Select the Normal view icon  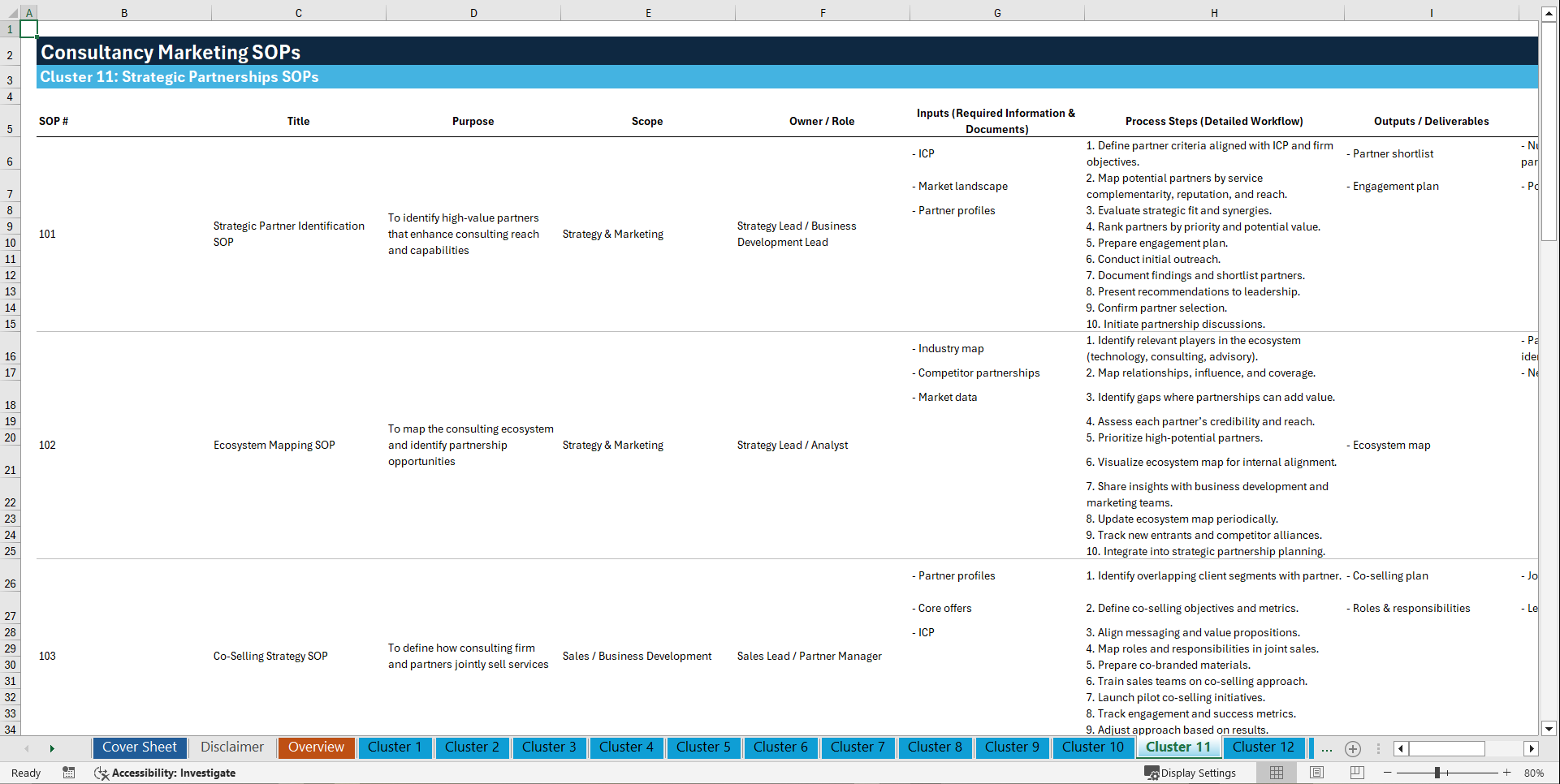(1276, 773)
